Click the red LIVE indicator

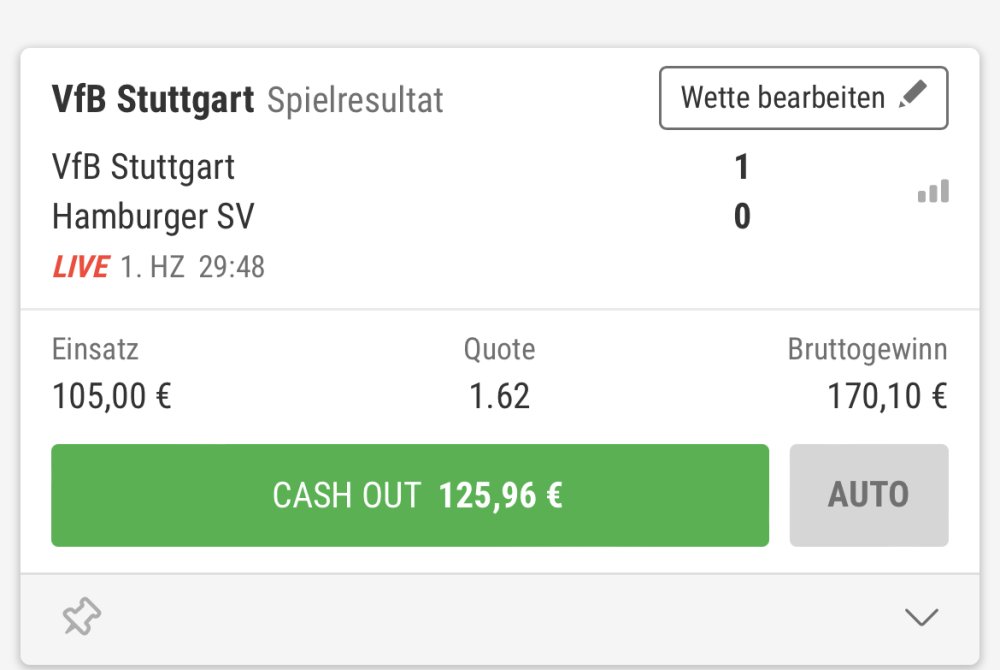coord(80,268)
